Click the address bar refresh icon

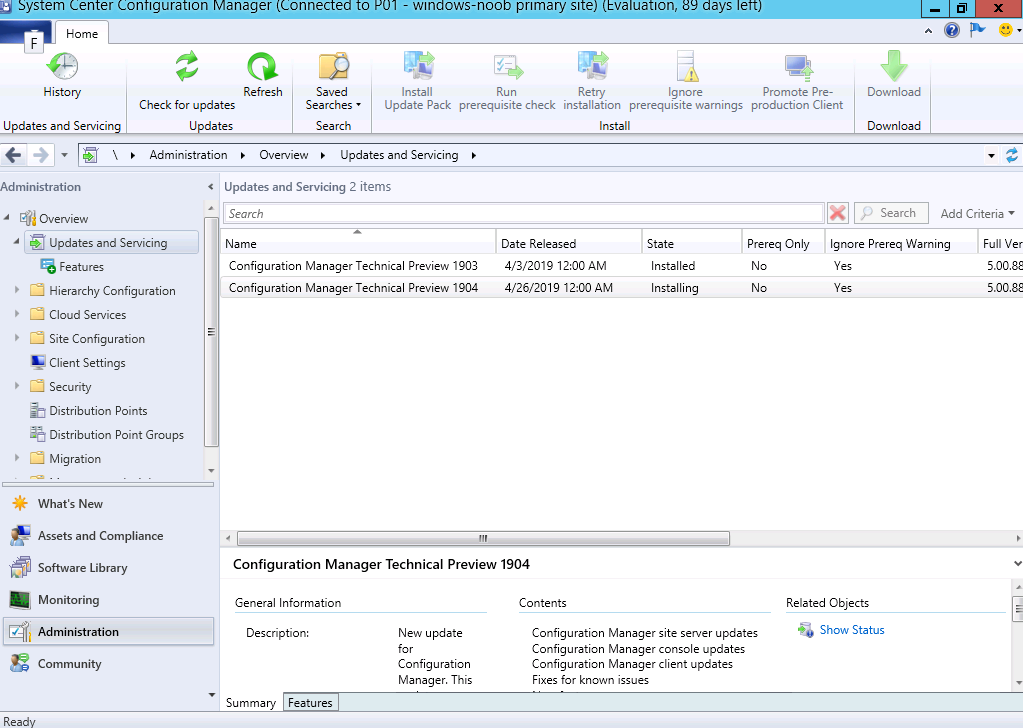(1012, 155)
